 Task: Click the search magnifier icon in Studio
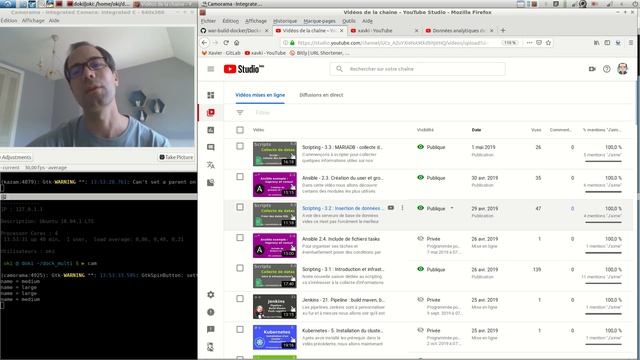pos(339,69)
